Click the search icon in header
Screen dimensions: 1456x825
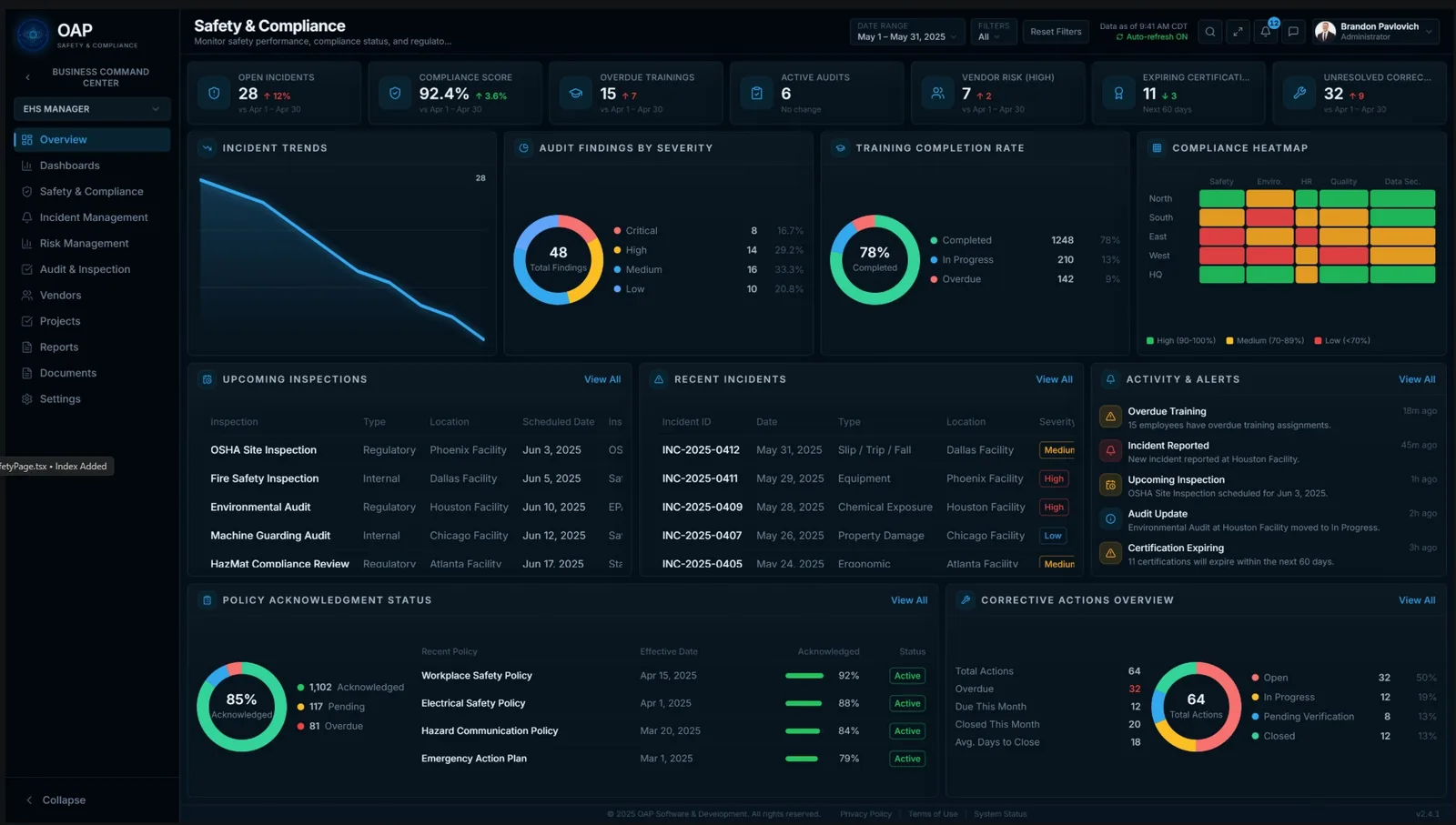(1209, 32)
